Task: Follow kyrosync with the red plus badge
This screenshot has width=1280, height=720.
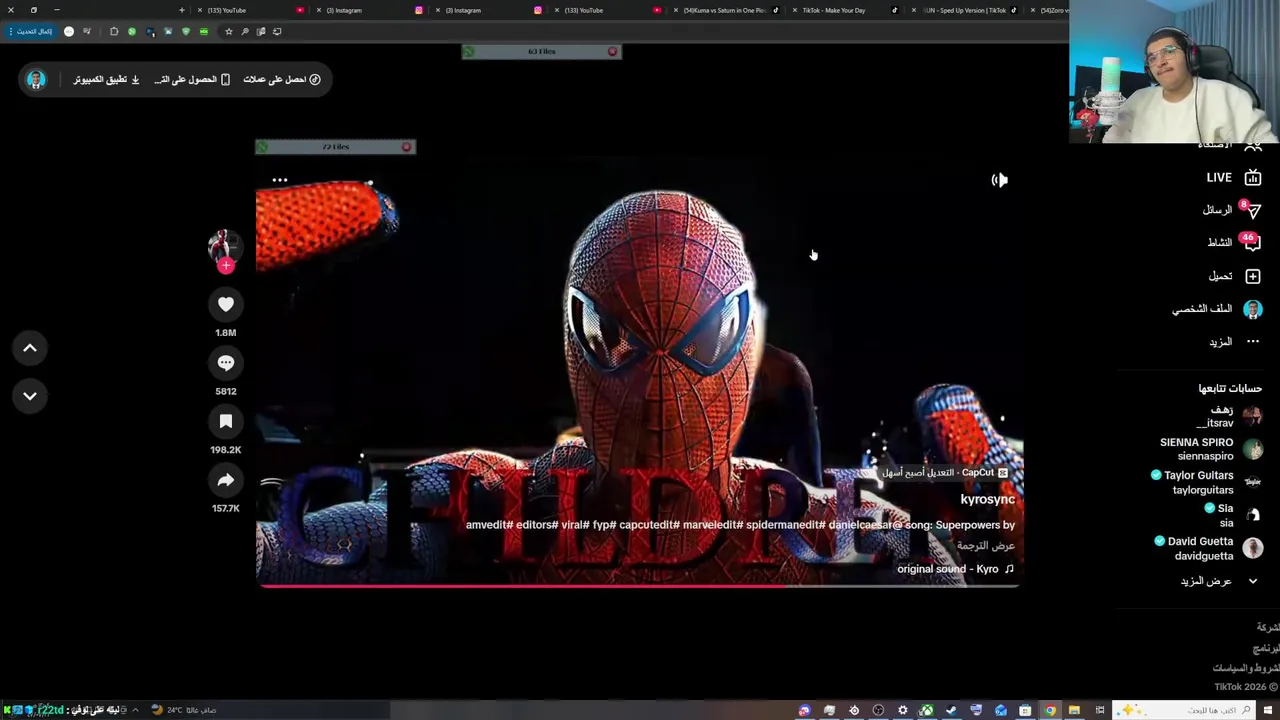Action: pos(226,266)
